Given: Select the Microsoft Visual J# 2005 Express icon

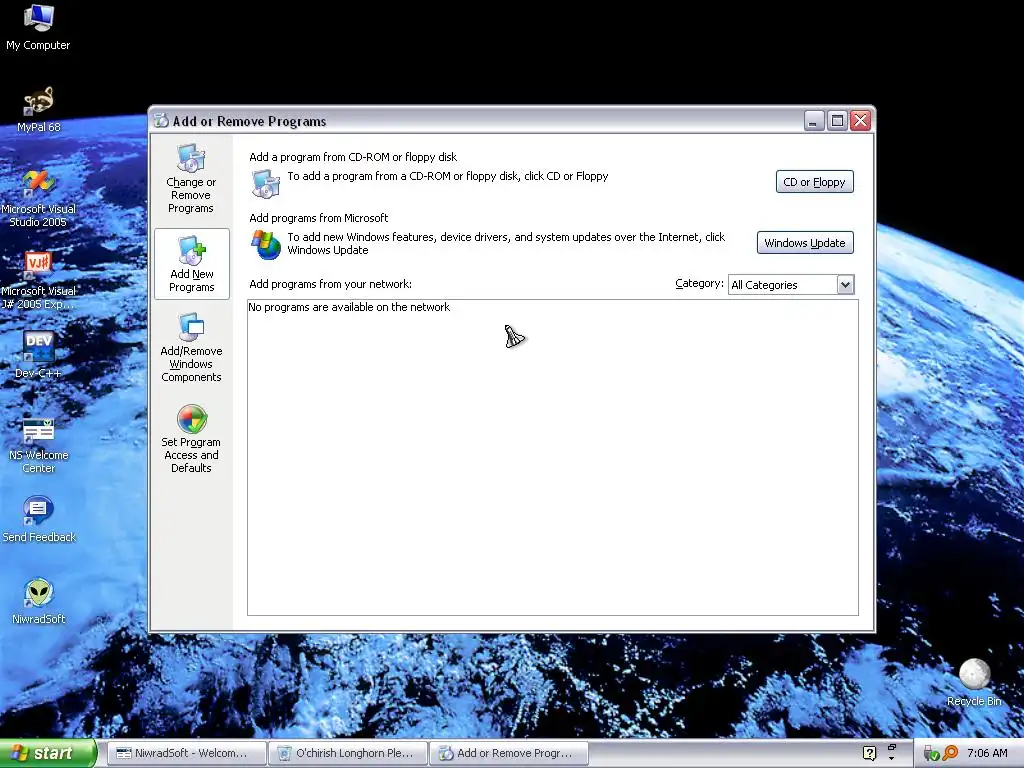Looking at the screenshot, I should (x=39, y=280).
